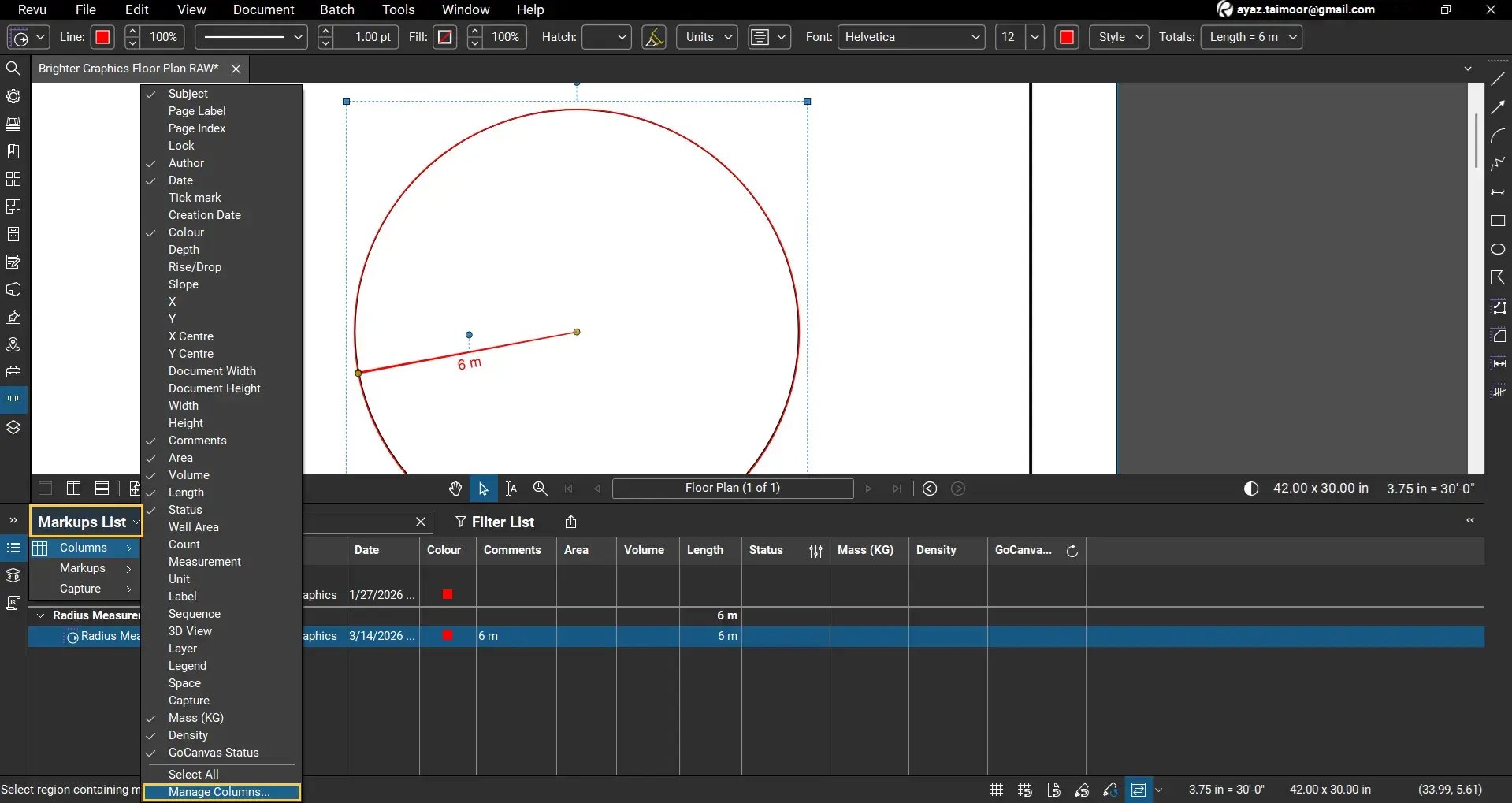Activate the zoom magnifier tool

pyautogui.click(x=540, y=489)
